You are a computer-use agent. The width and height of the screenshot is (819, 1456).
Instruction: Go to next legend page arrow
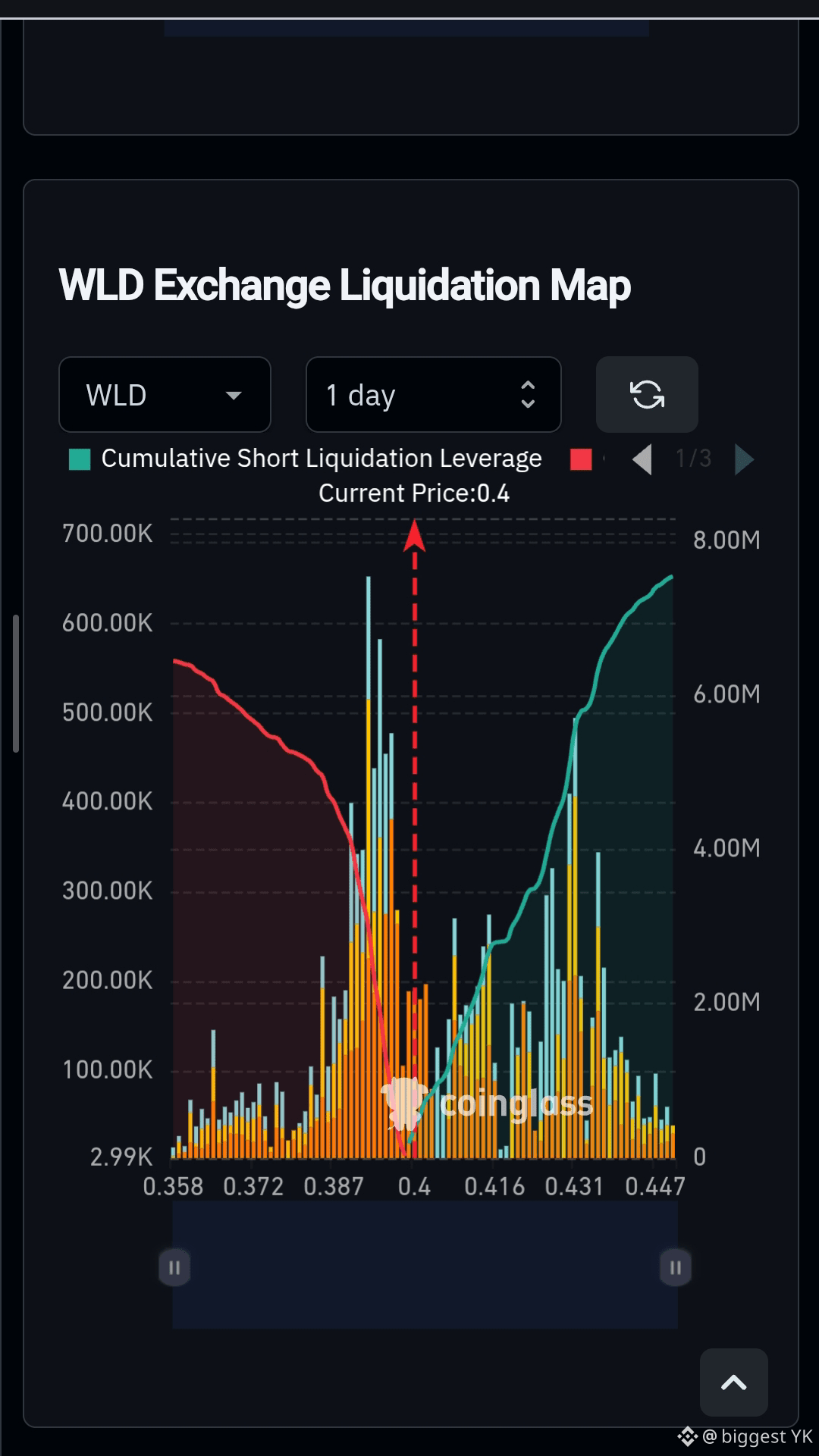744,459
